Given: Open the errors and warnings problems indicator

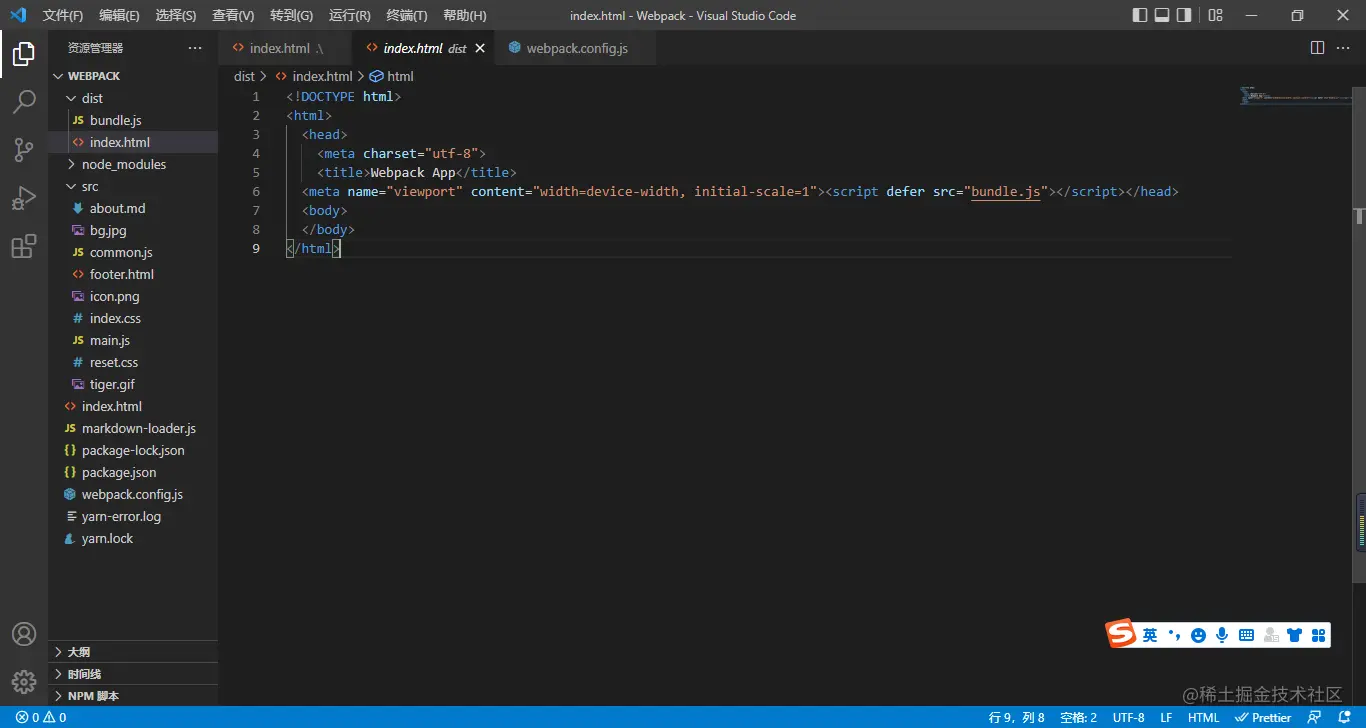Looking at the screenshot, I should click(41, 717).
